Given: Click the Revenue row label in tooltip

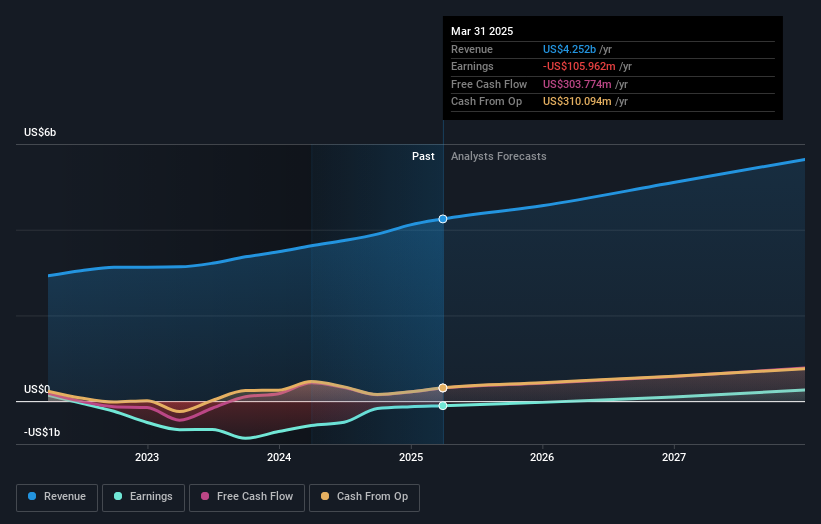Looking at the screenshot, I should click(472, 49).
